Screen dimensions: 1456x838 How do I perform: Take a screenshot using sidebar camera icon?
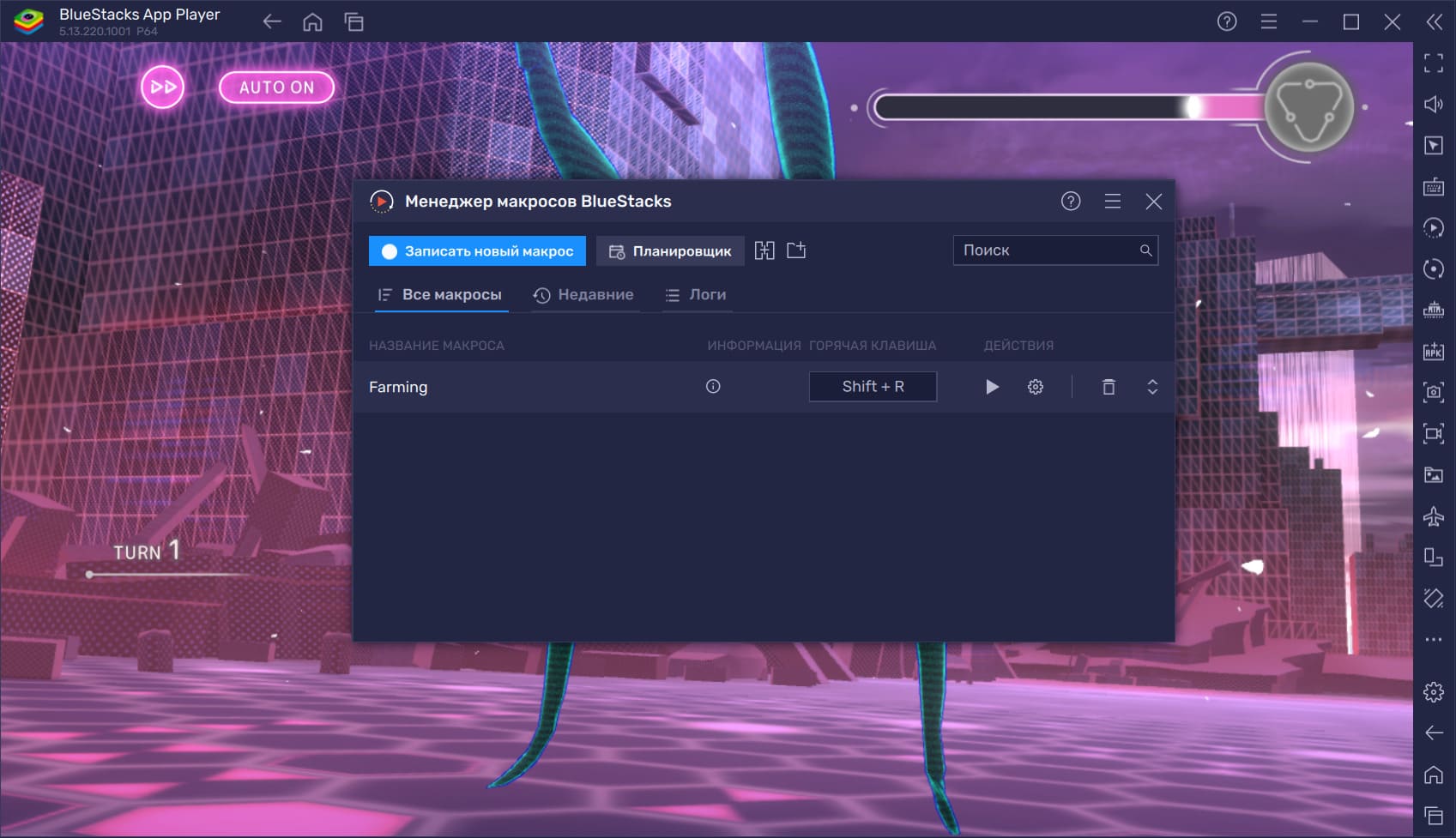point(1434,392)
